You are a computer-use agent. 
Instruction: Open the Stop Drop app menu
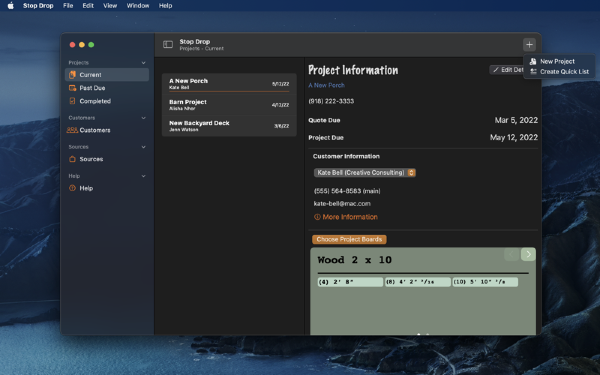tap(38, 5)
